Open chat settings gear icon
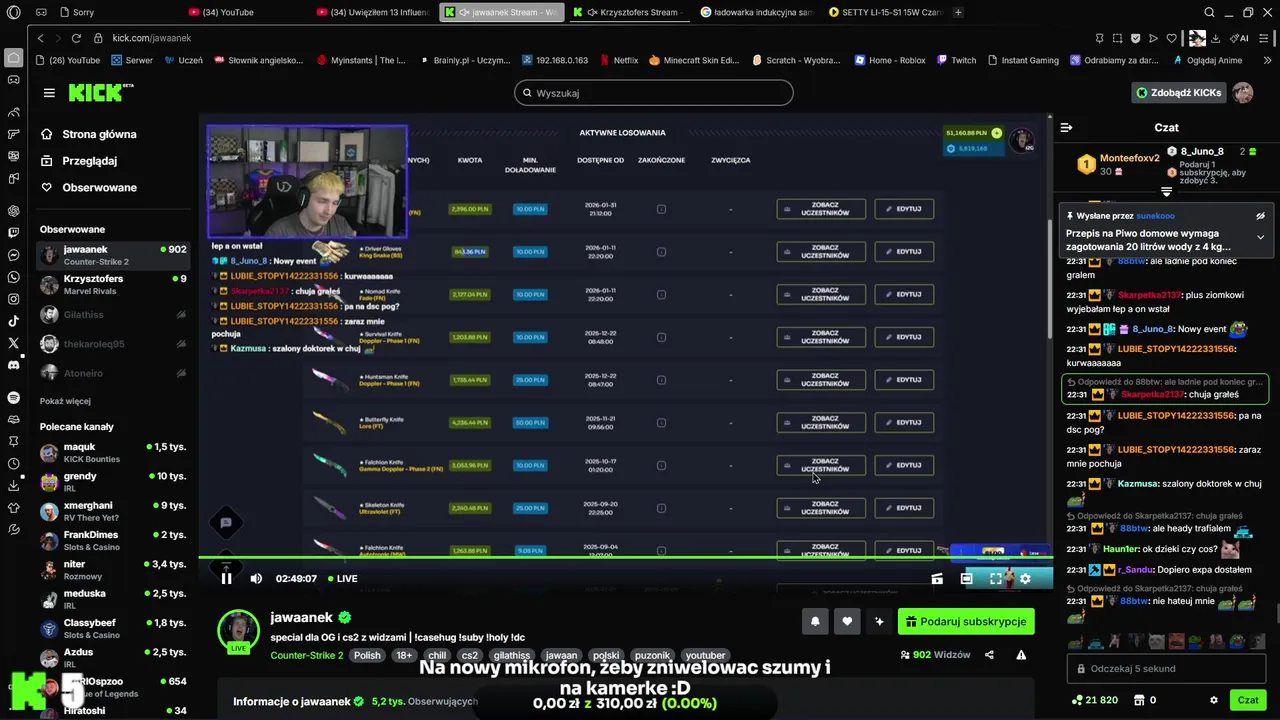This screenshot has width=1280, height=720. [1214, 700]
